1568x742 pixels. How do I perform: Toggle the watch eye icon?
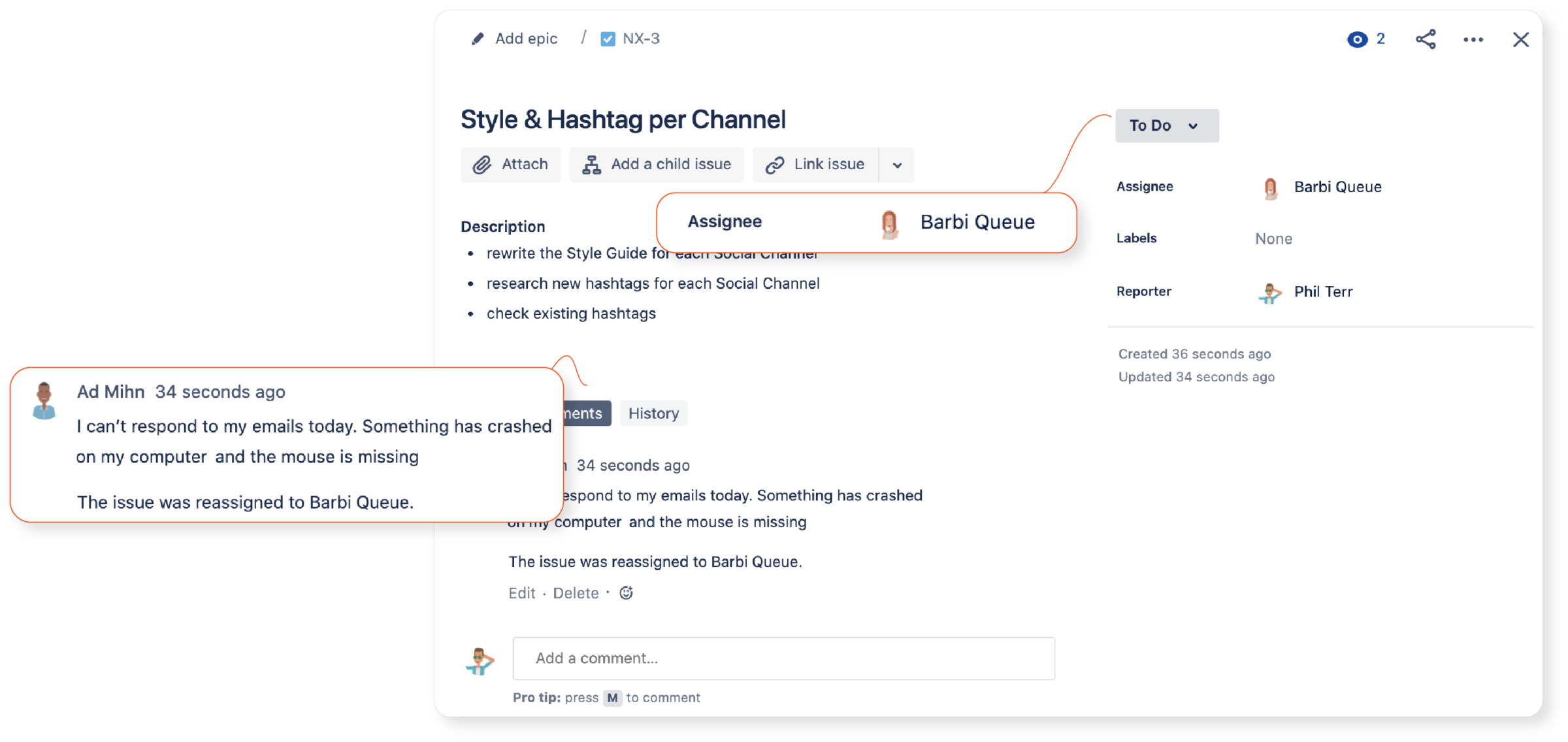tap(1357, 40)
